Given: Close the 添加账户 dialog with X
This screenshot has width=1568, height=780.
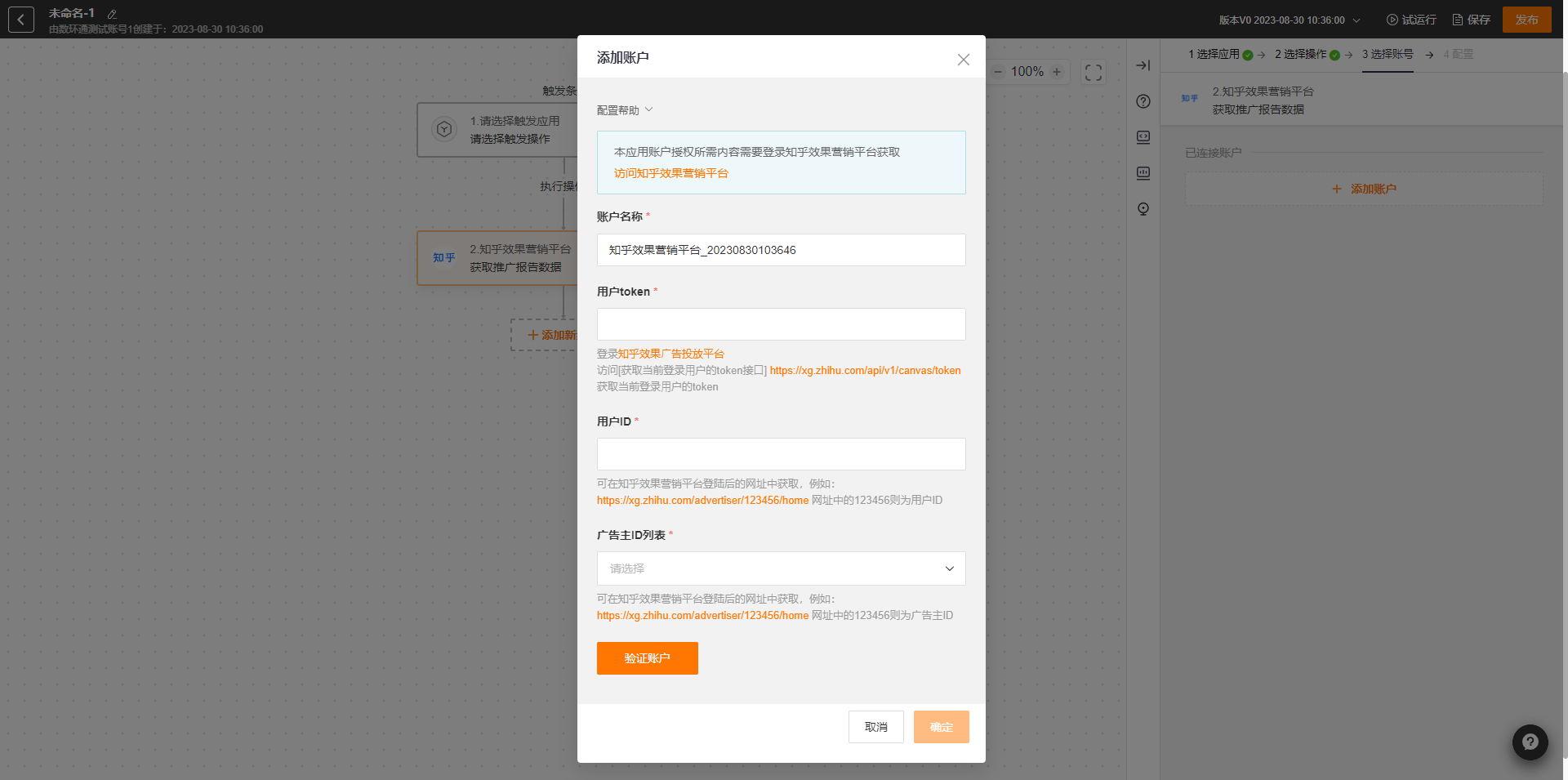Looking at the screenshot, I should pos(964,60).
